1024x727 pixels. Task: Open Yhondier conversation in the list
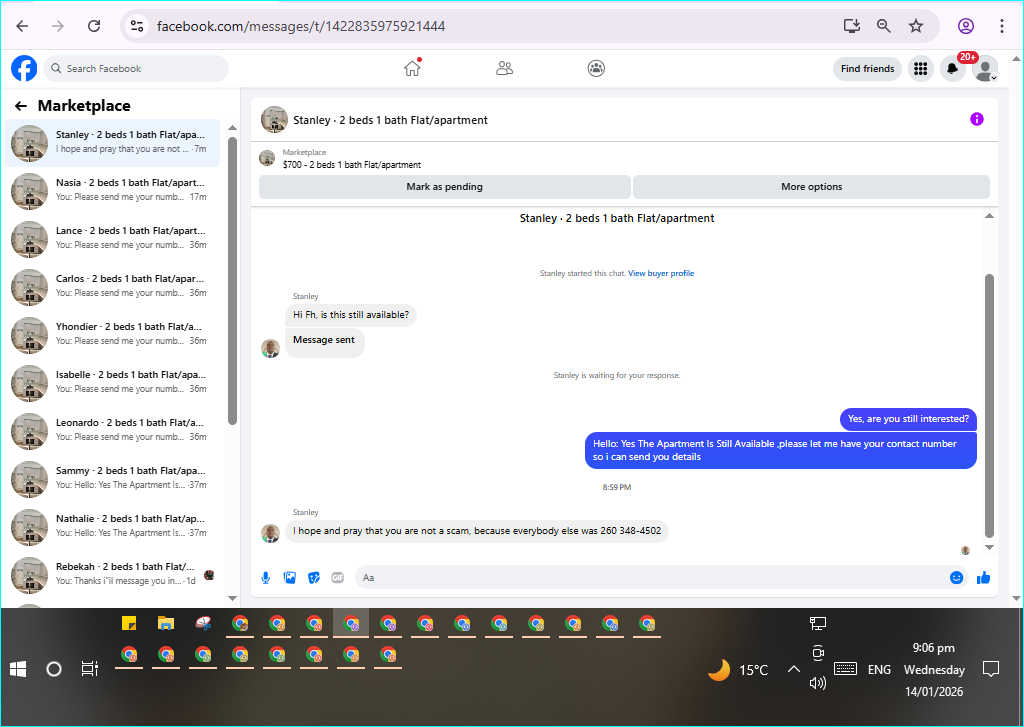coord(112,334)
